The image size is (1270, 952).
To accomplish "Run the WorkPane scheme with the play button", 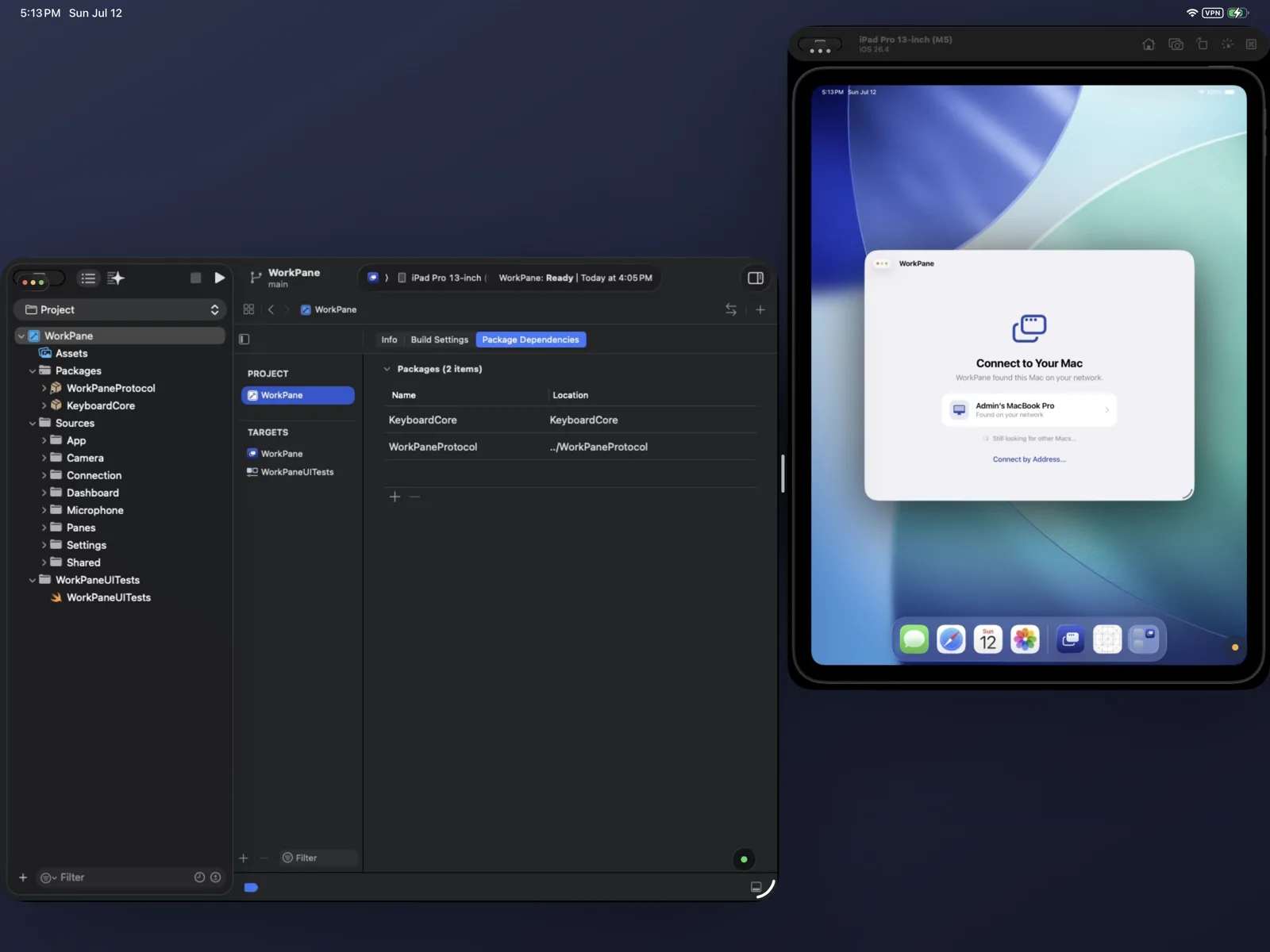I will tap(220, 278).
